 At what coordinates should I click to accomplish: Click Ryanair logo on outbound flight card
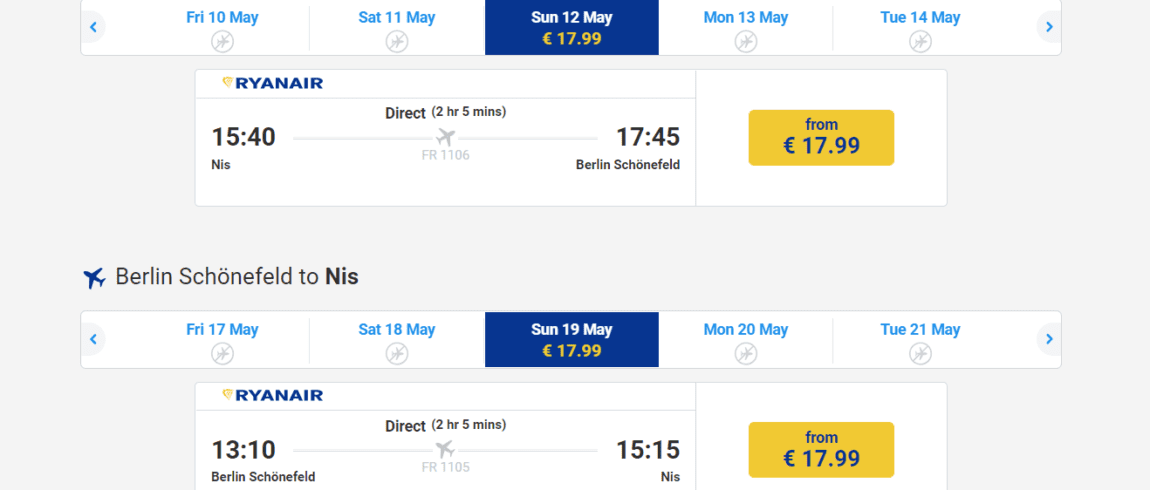pos(272,83)
